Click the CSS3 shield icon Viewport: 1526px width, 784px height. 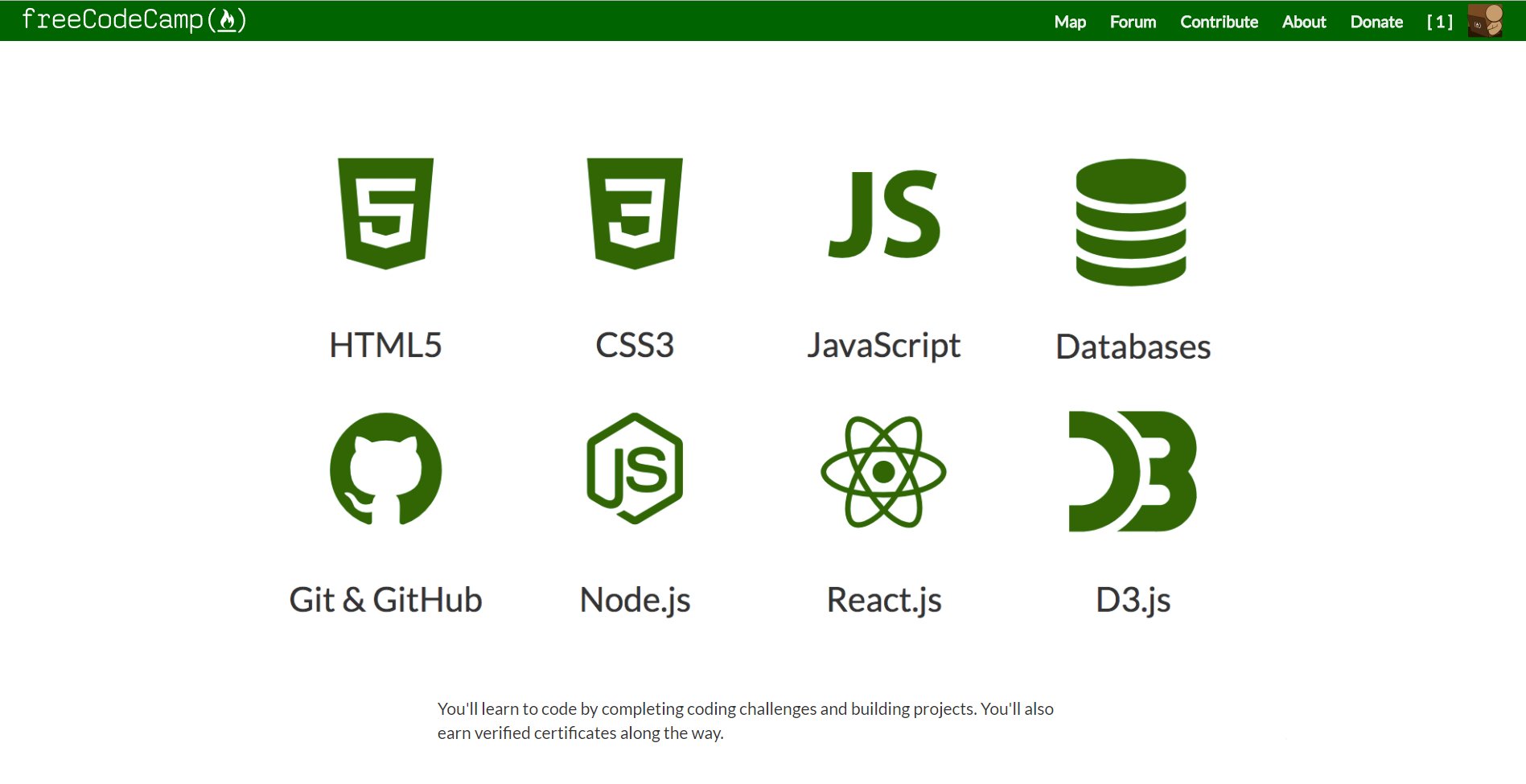coord(635,213)
